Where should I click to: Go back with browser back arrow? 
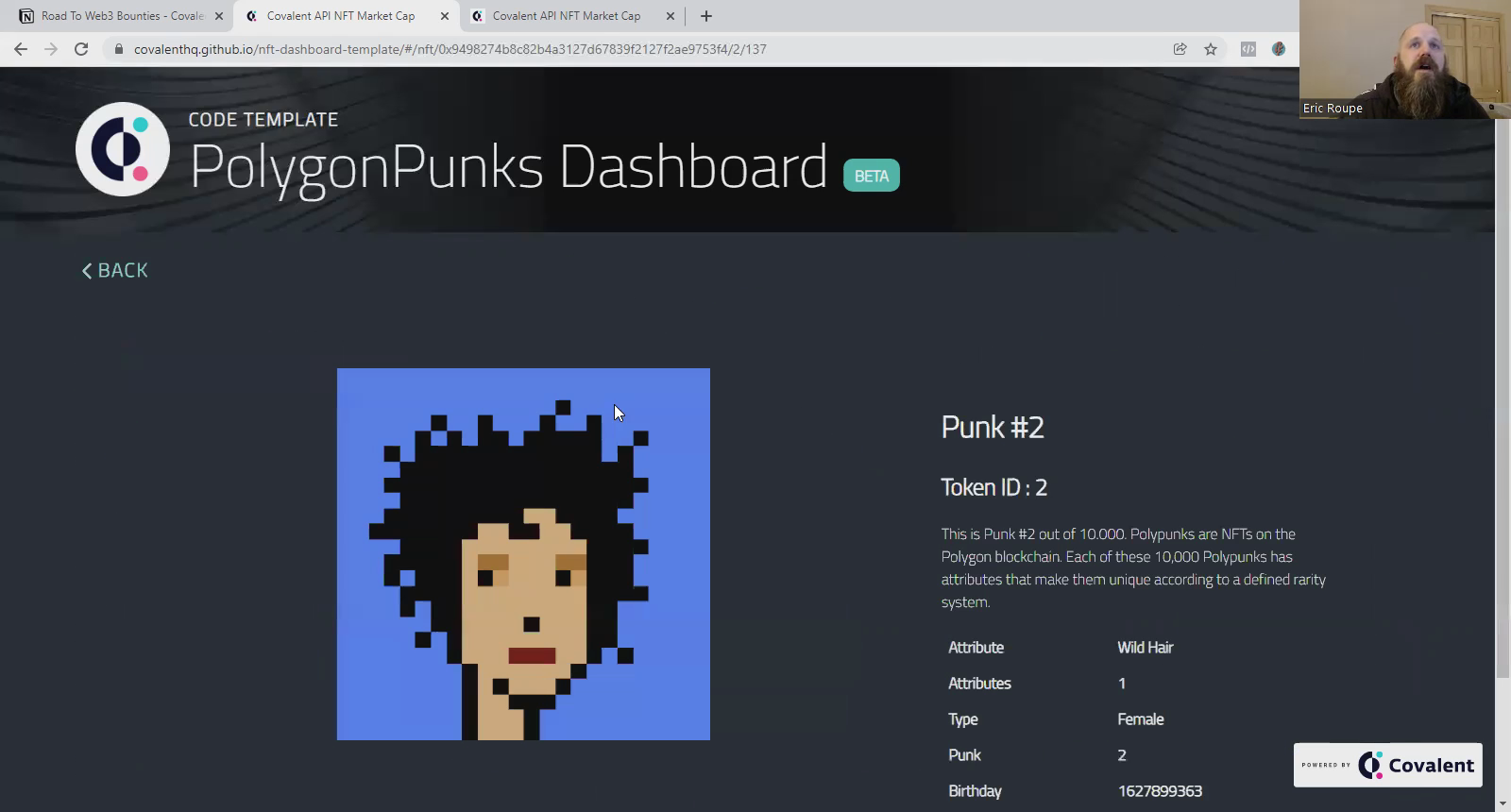point(21,49)
